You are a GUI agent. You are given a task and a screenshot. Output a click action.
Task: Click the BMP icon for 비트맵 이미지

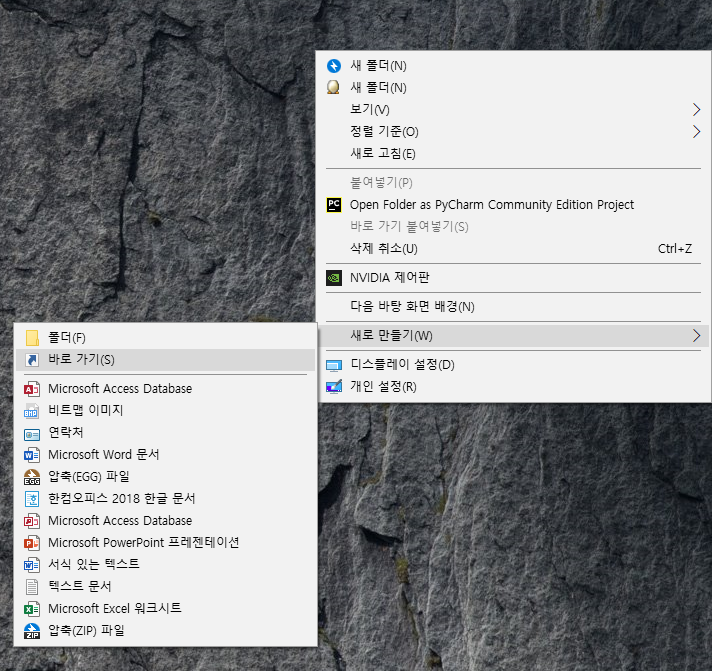pyautogui.click(x=32, y=410)
